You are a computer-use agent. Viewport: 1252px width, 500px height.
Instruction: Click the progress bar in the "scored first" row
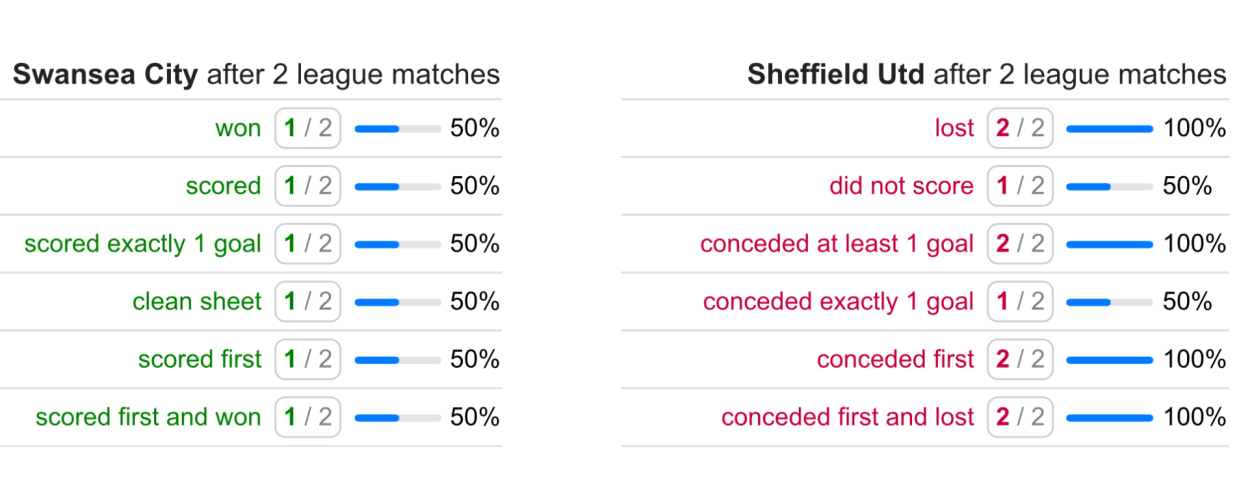[397, 360]
